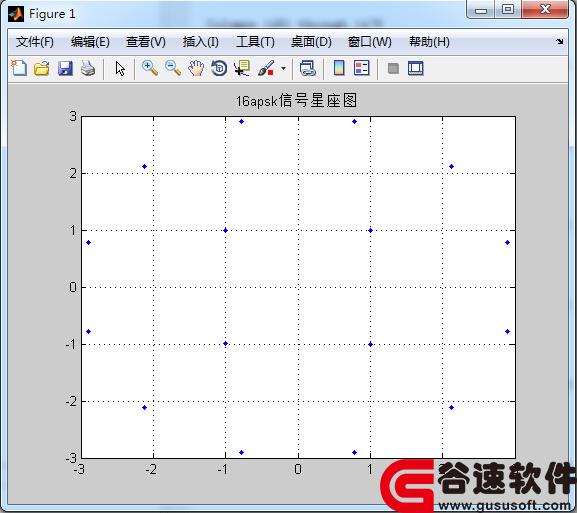The image size is (577, 513).
Task: Expand the brush color dropdown arrow
Action: (283, 68)
